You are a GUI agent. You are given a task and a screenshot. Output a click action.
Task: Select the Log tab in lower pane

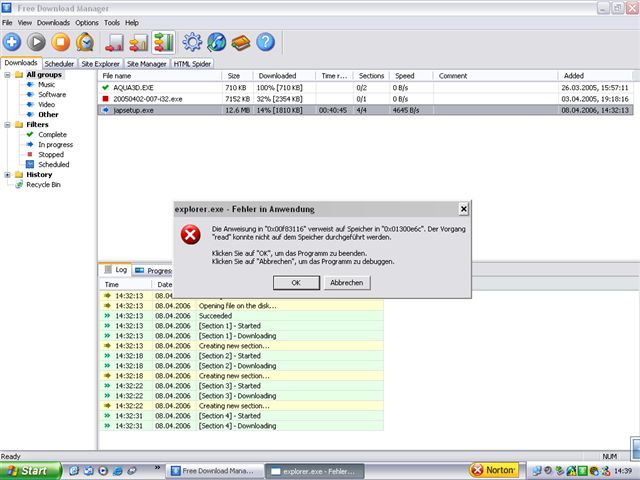click(x=116, y=270)
